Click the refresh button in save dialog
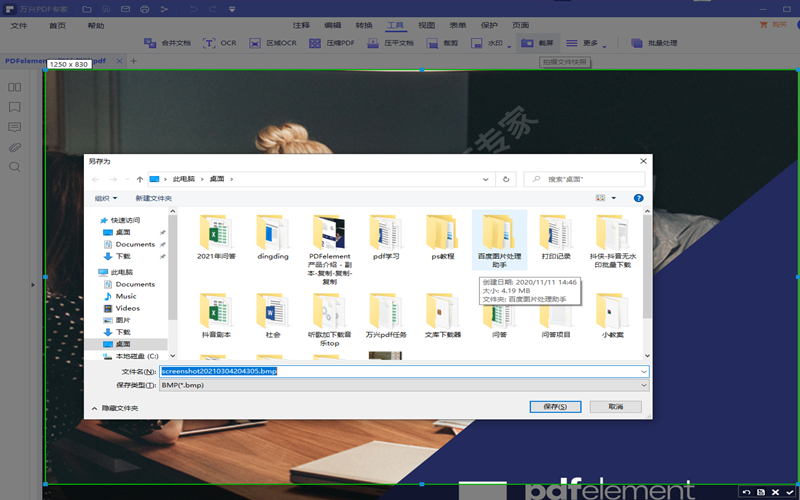 pyautogui.click(x=507, y=179)
